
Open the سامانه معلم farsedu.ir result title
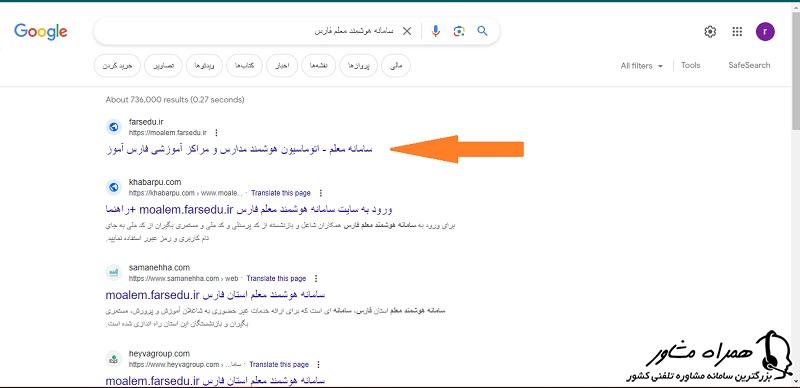click(x=239, y=149)
